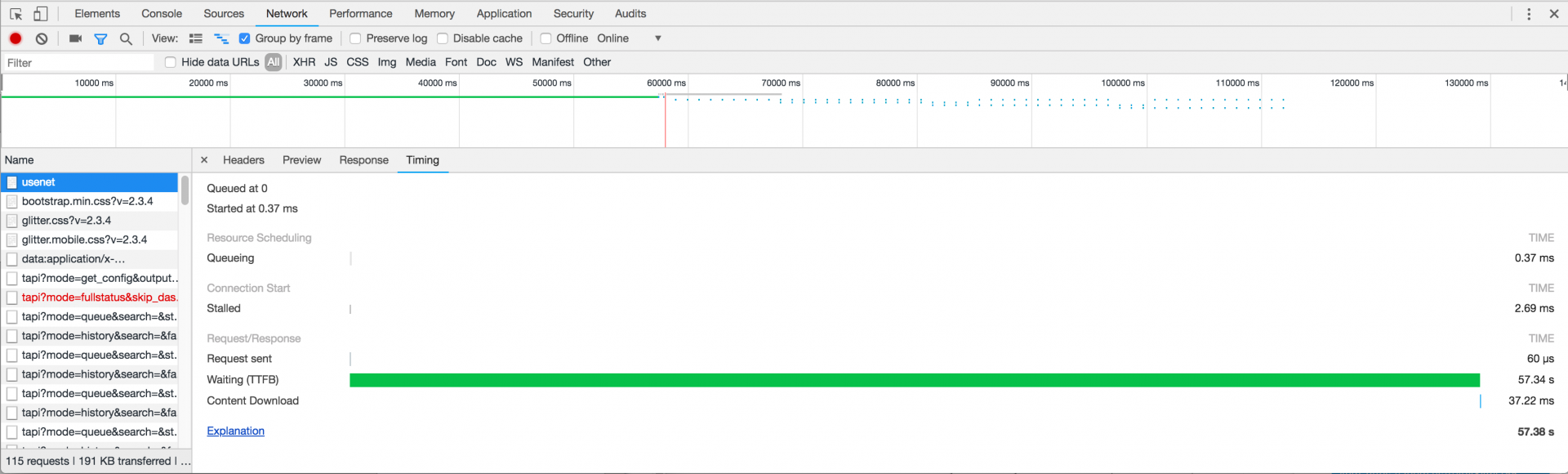Toggle the filter funnel icon
The image size is (1568, 474).
[100, 38]
